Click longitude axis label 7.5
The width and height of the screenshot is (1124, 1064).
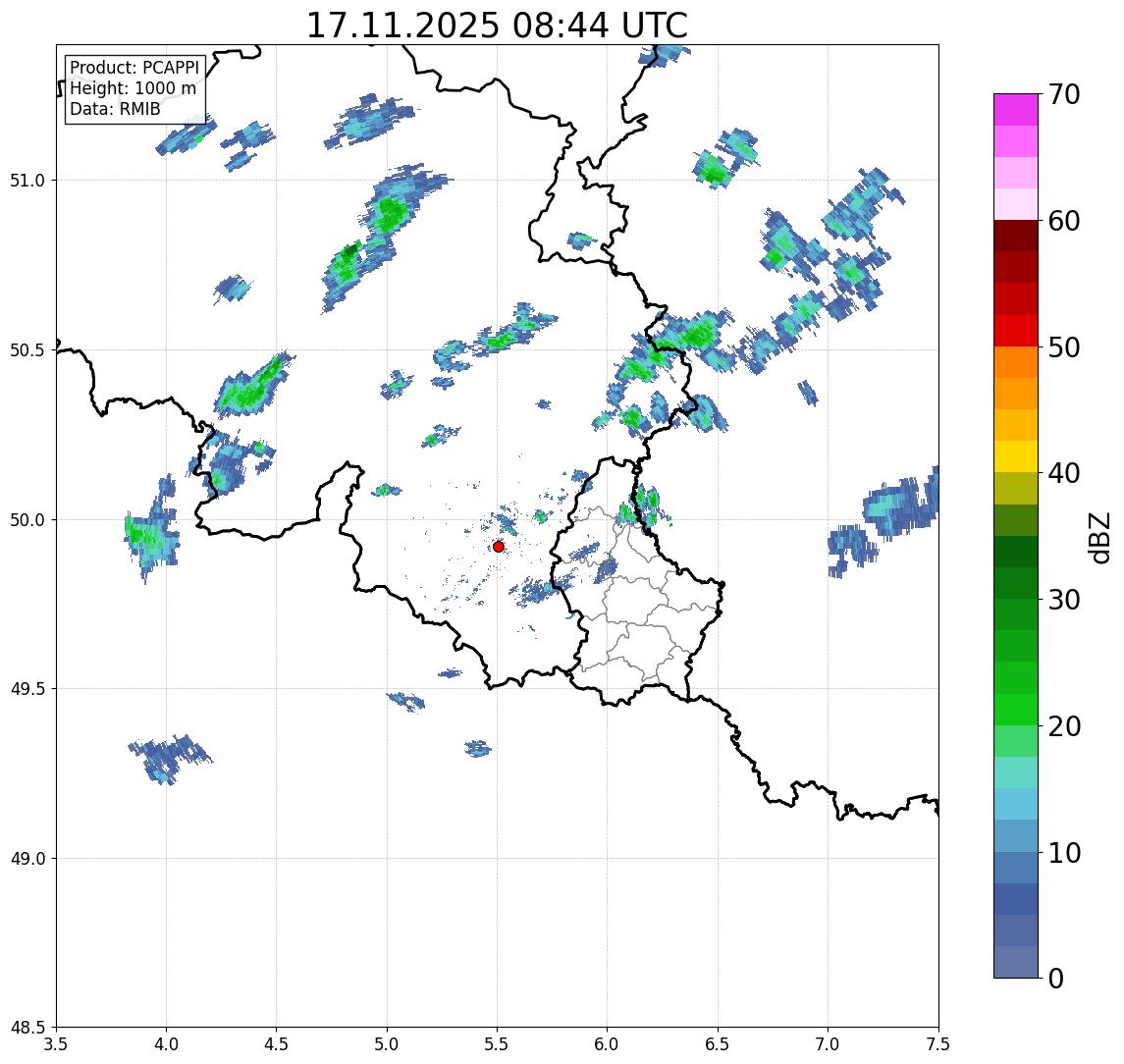pyautogui.click(x=938, y=1044)
